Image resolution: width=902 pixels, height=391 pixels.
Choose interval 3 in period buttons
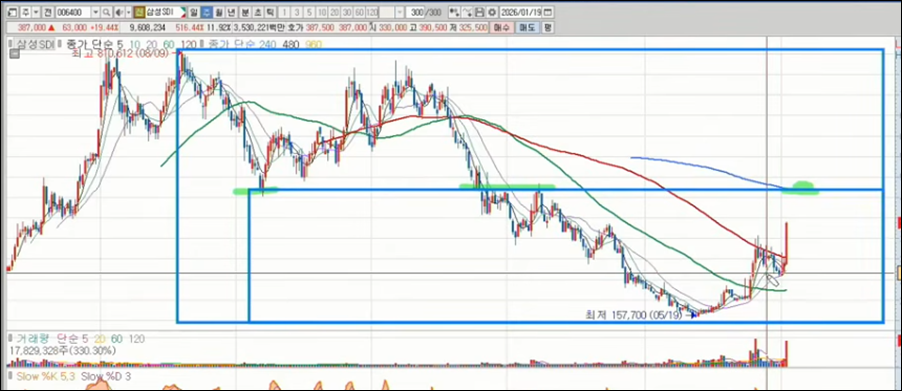tap(297, 12)
